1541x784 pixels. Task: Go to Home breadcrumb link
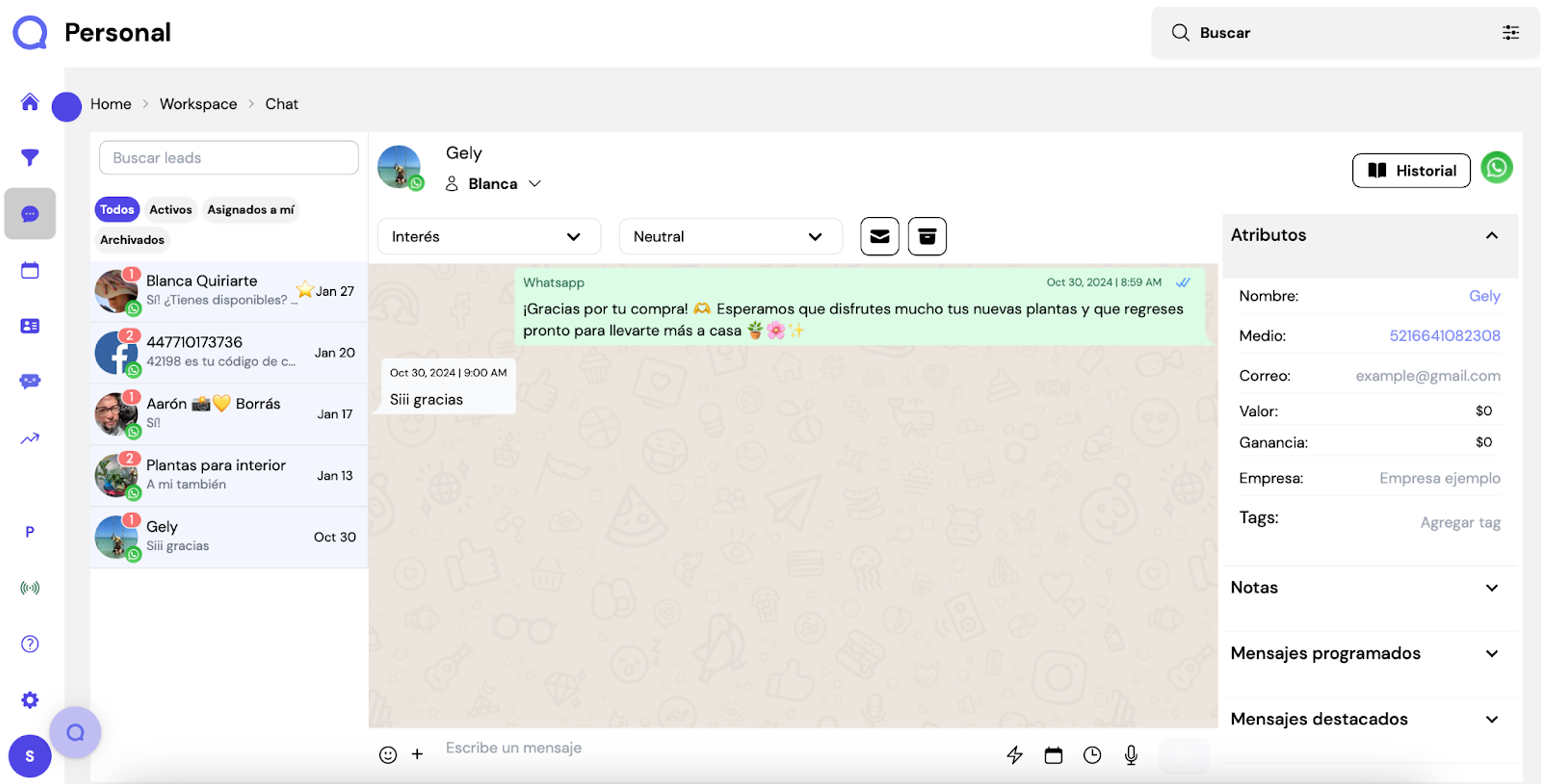click(x=111, y=104)
